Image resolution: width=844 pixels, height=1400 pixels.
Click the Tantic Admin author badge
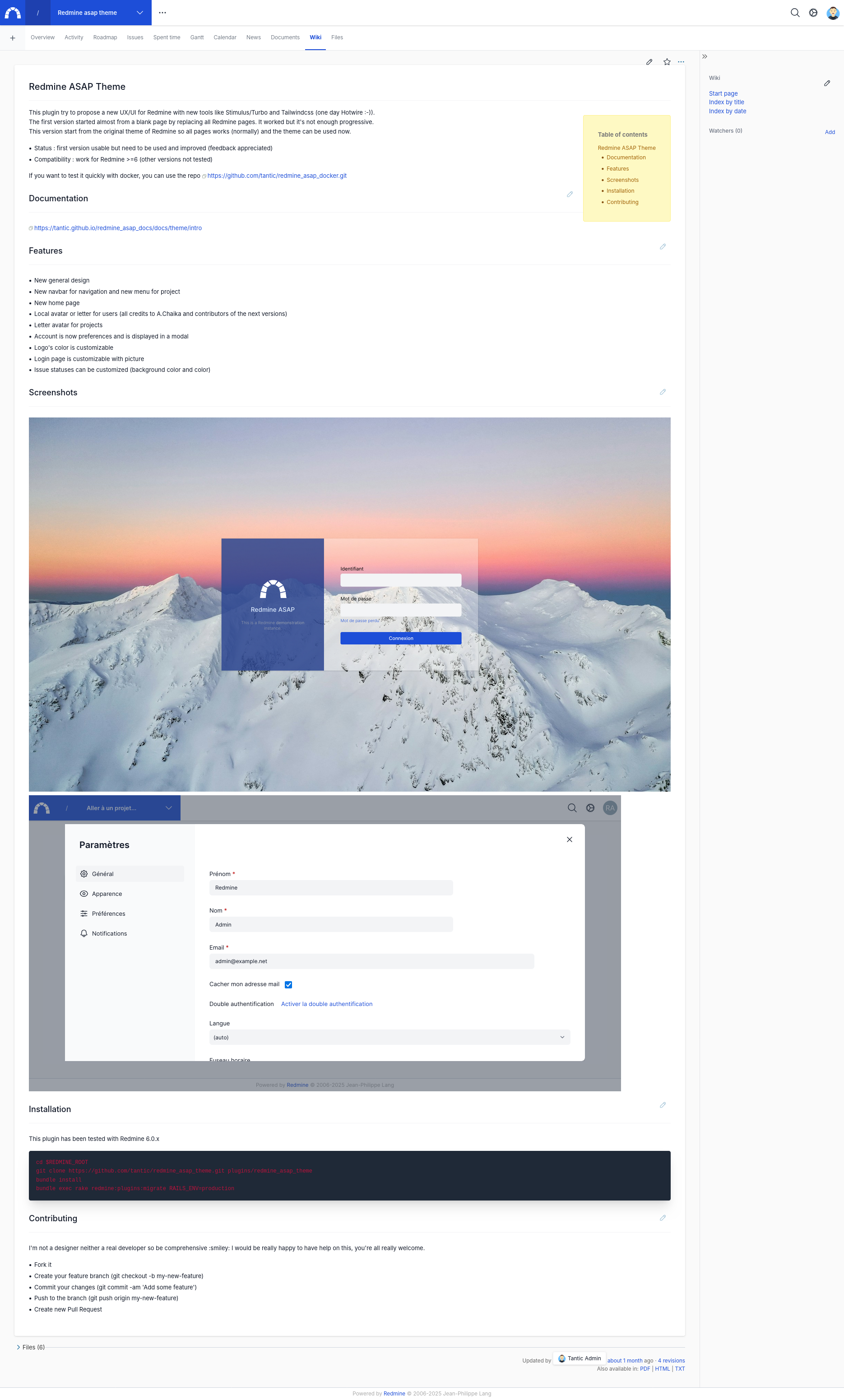pos(579,1358)
